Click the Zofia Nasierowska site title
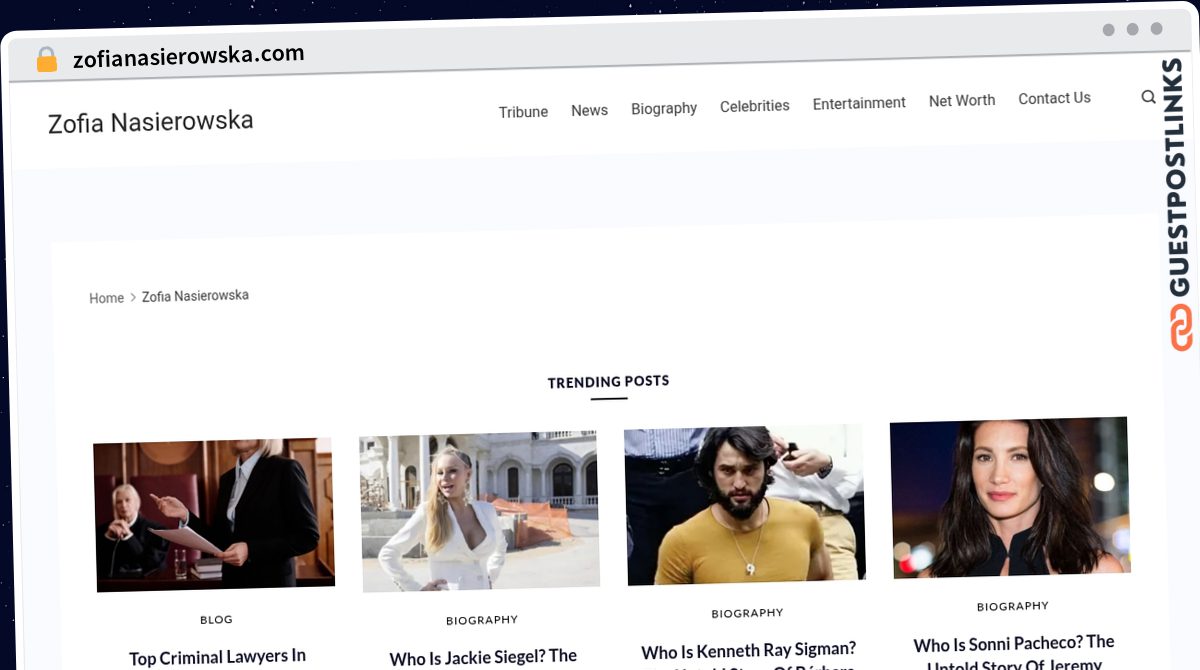1200x670 pixels. click(151, 122)
